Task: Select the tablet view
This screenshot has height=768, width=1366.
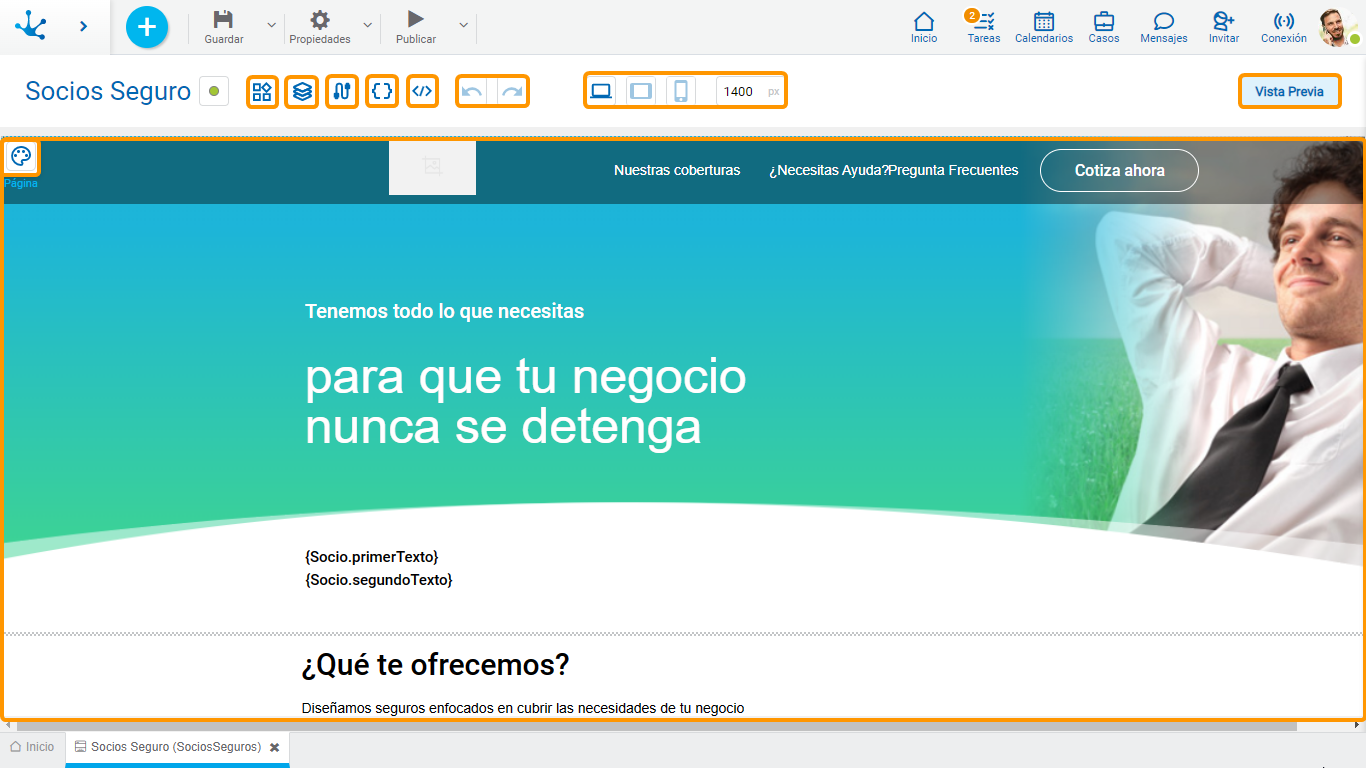Action: pyautogui.click(x=641, y=91)
